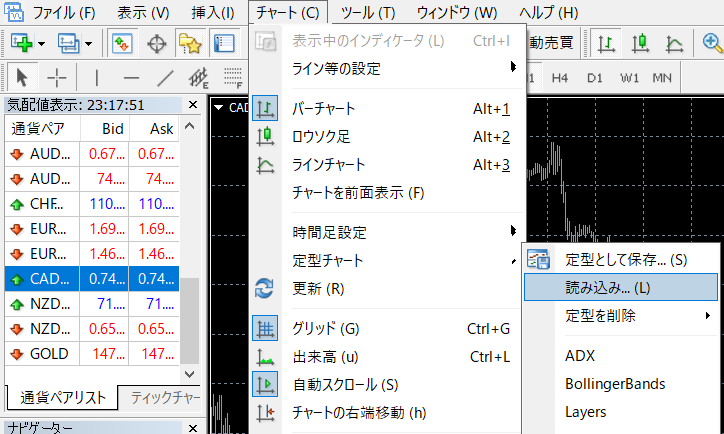
Task: Expand the 時間足設定 submenu
Action: tap(386, 232)
